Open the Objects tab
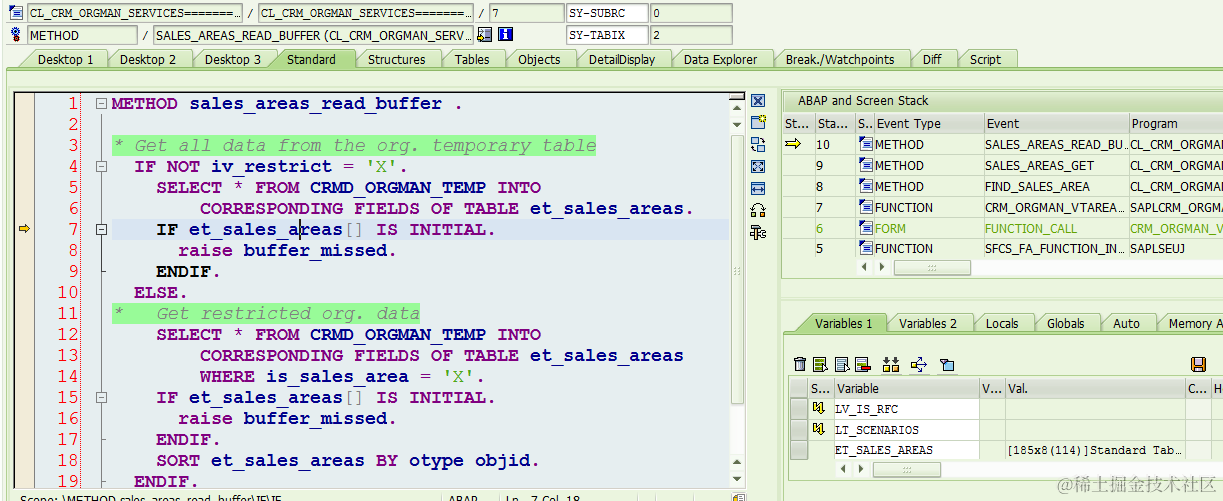 point(539,59)
